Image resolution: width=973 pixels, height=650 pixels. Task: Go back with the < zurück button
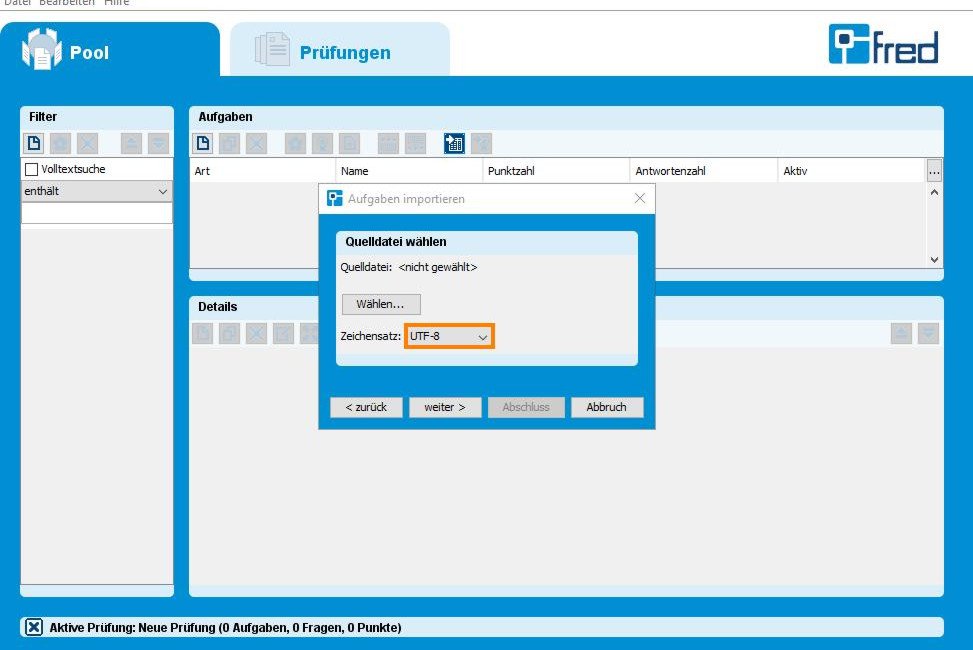[x=366, y=407]
